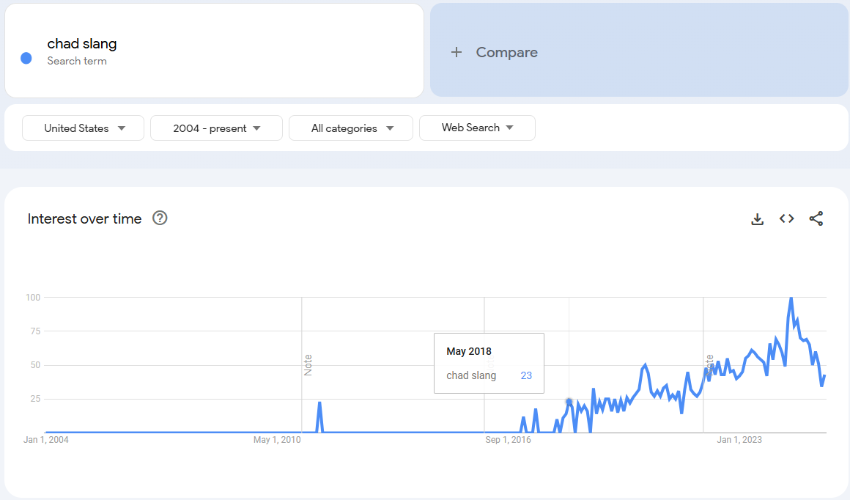Click the May 2018 tooltip title
Image resolution: width=850 pixels, height=500 pixels.
[469, 351]
